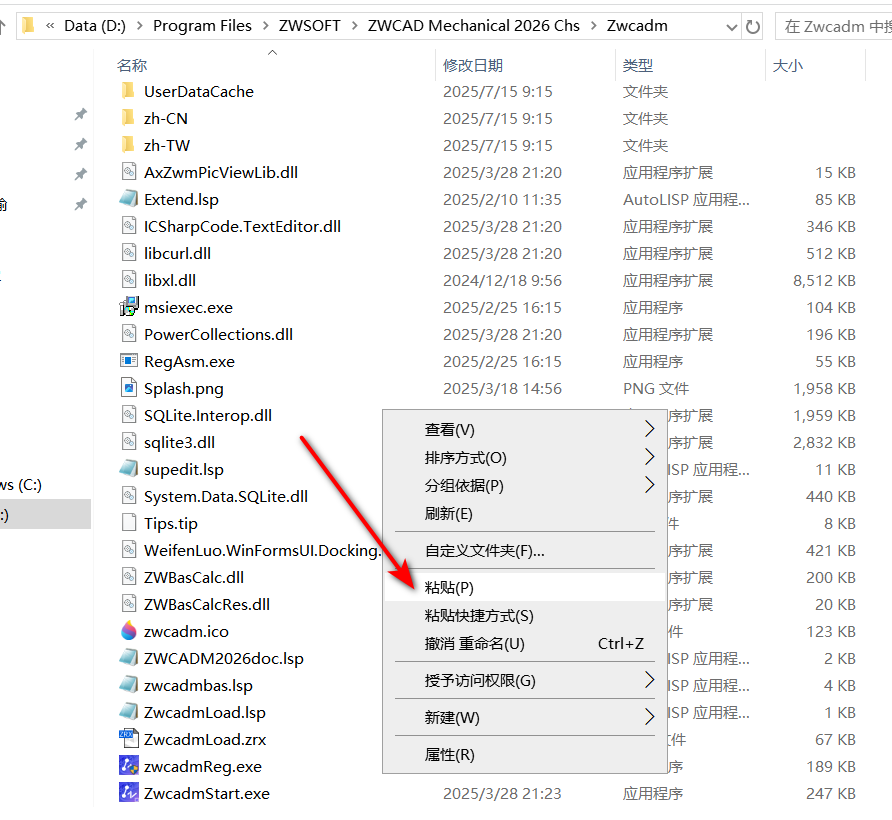Choose 粘贴(P) in context menu
The height and width of the screenshot is (820, 892).
[x=525, y=587]
